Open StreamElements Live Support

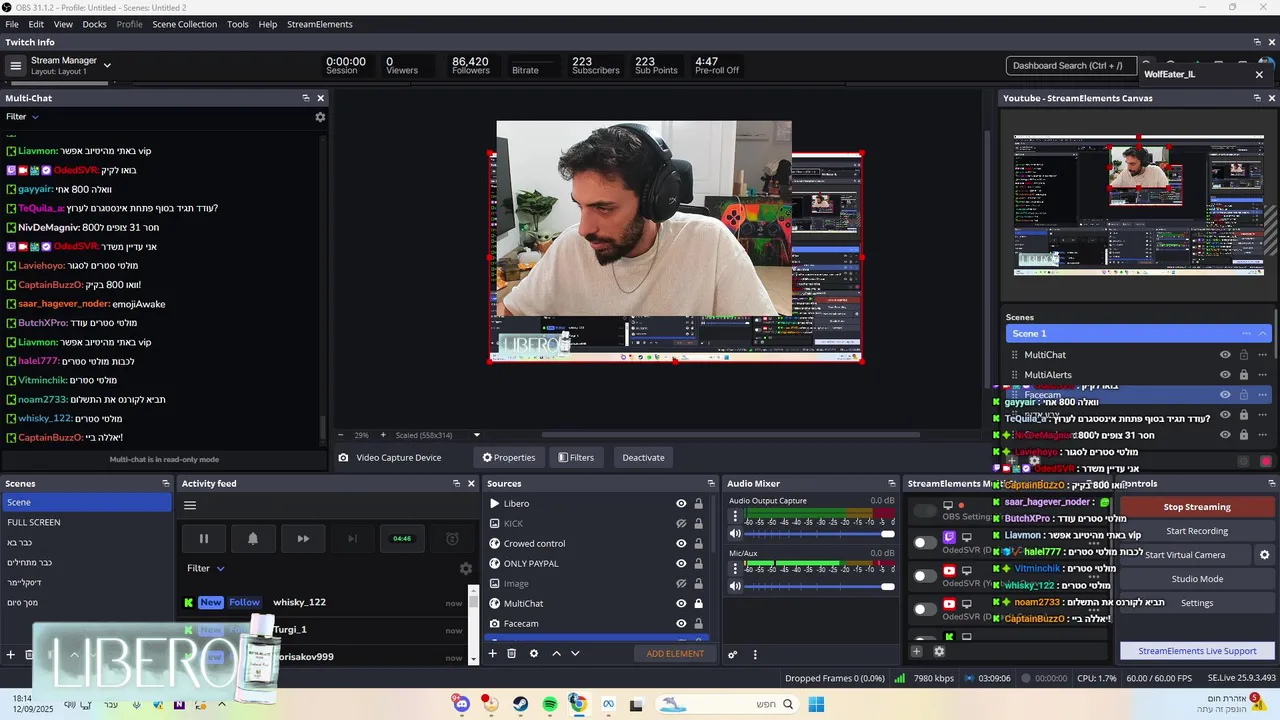1197,651
